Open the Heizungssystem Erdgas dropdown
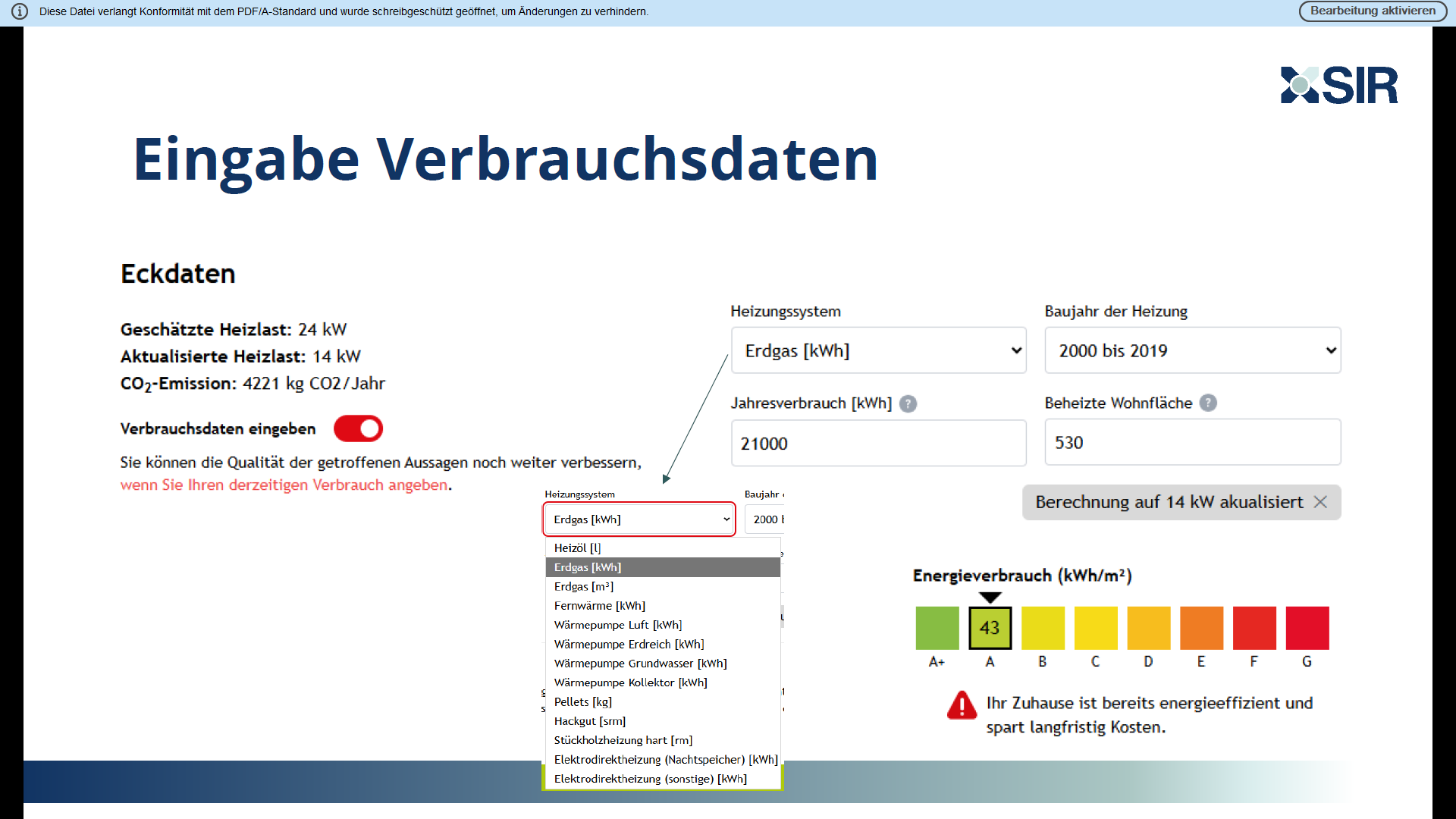1456x819 pixels. (878, 350)
